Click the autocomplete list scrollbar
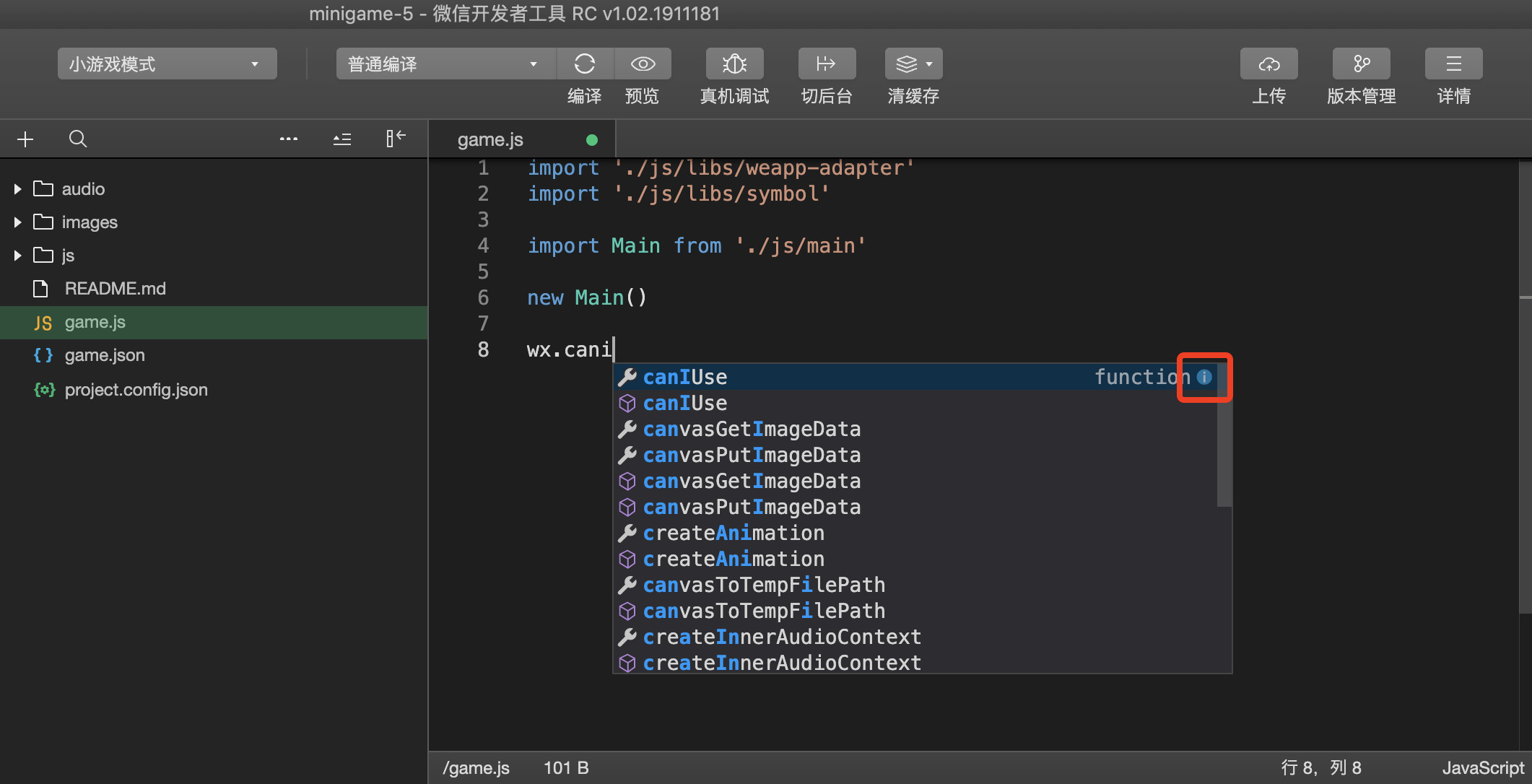The width and height of the screenshot is (1532, 784). [x=1224, y=435]
